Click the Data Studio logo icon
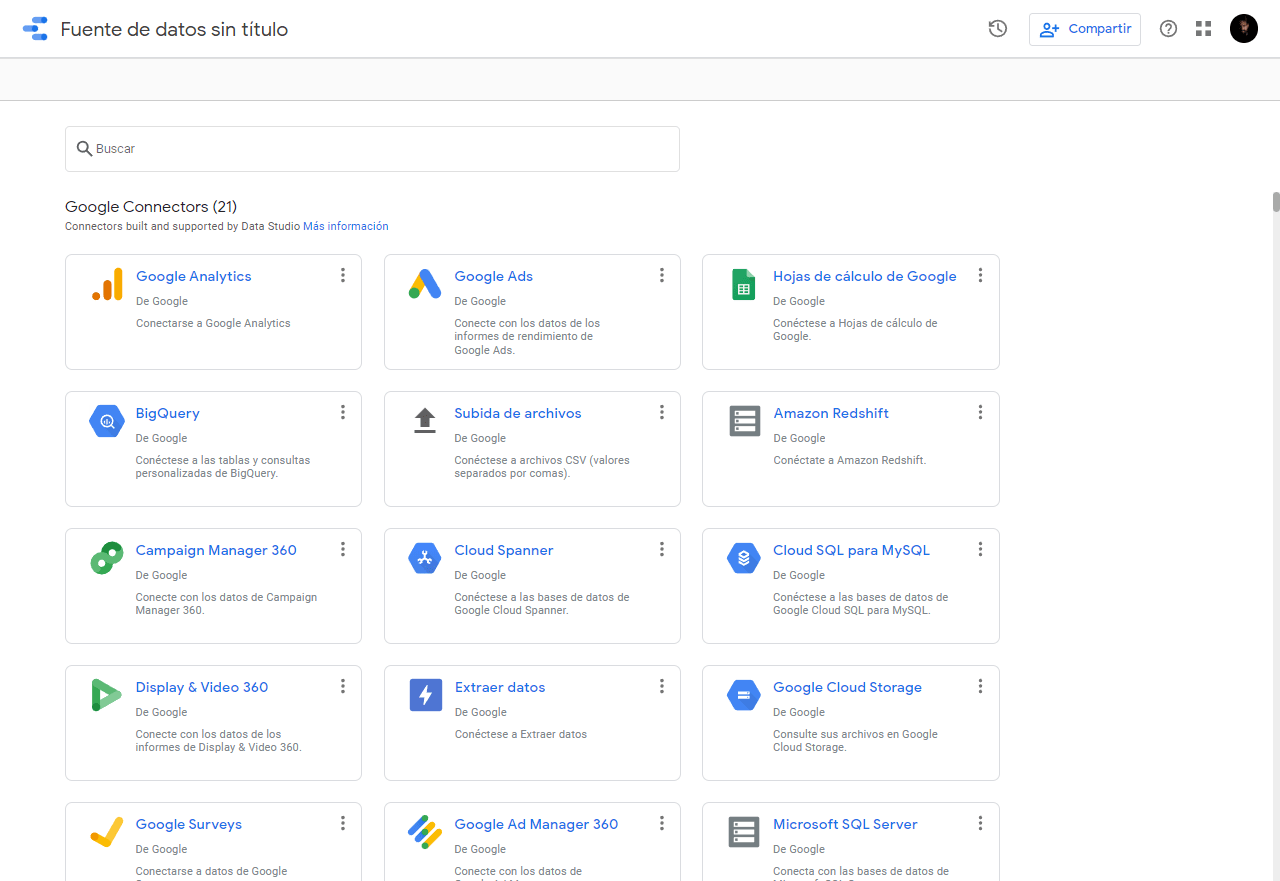Screen dimensions: 1280x881 pyautogui.click(x=35, y=29)
